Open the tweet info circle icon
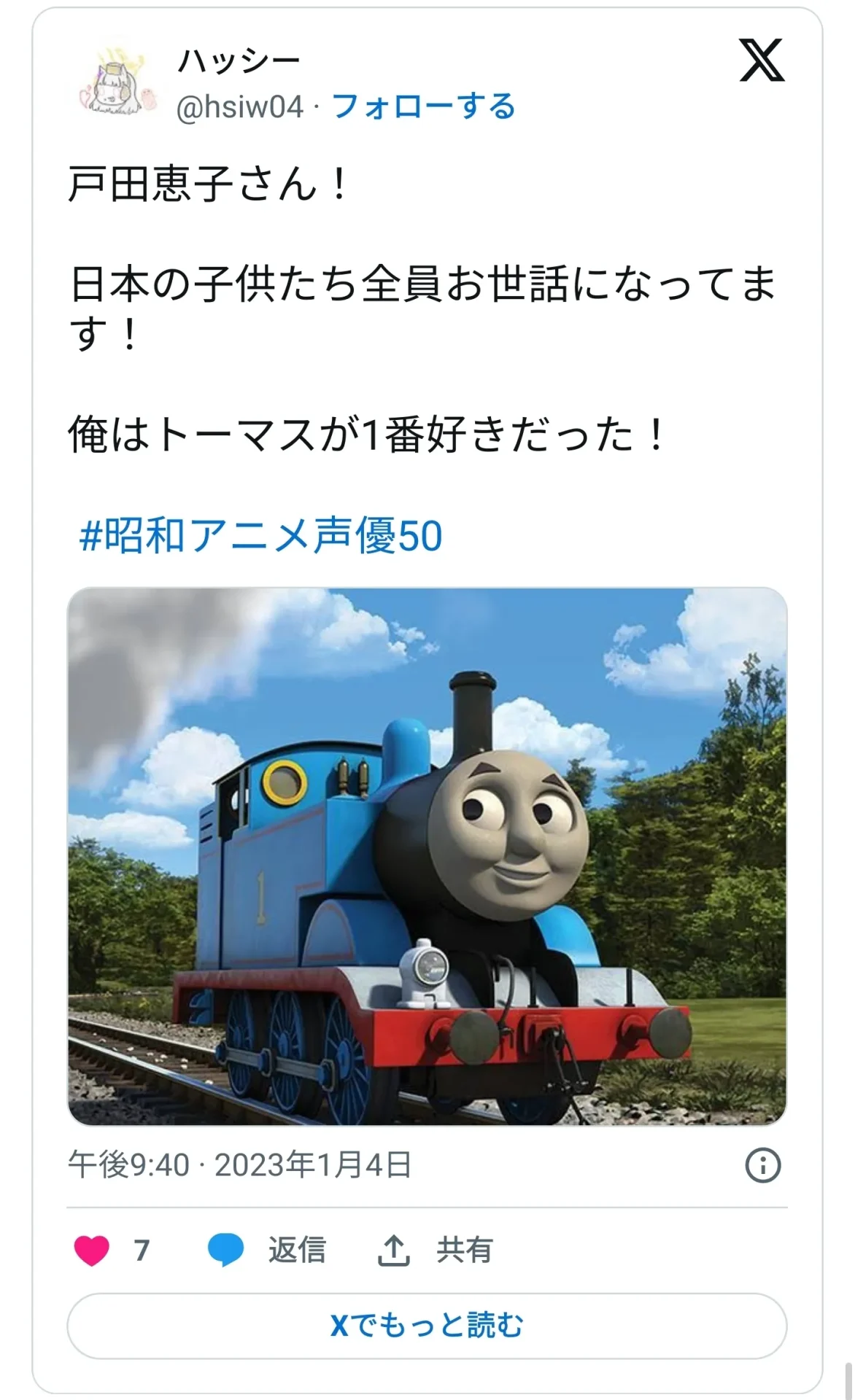Screen dimensions: 855x1400 click(762, 1165)
